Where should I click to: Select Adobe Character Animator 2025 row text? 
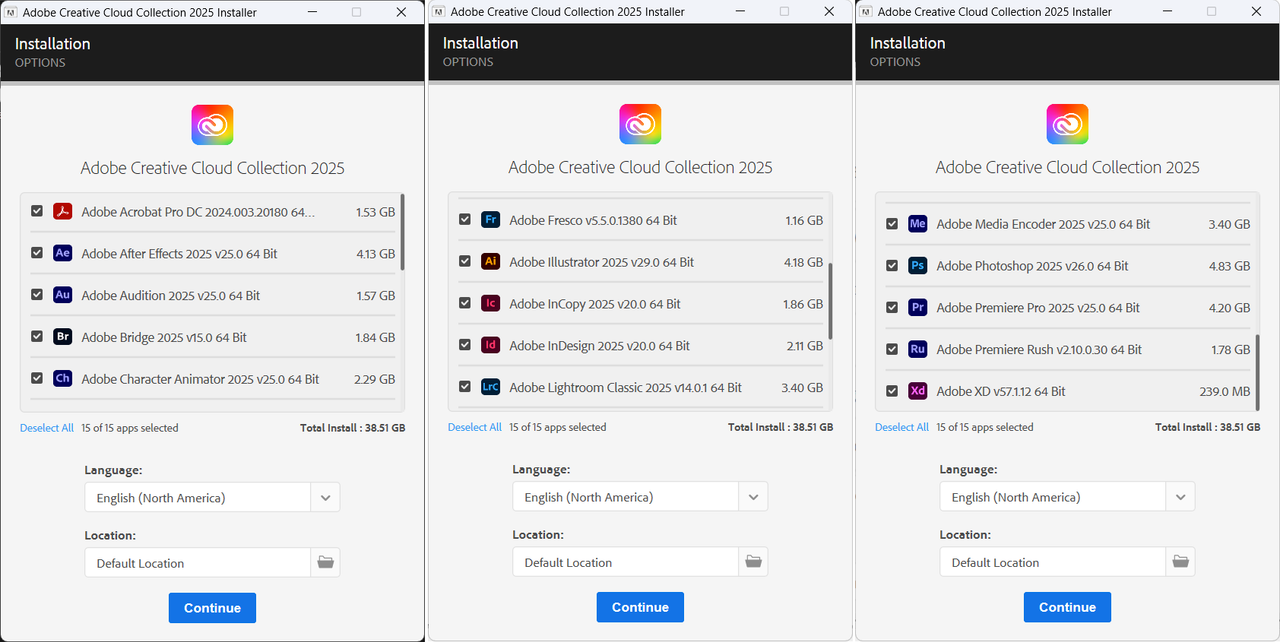point(200,379)
